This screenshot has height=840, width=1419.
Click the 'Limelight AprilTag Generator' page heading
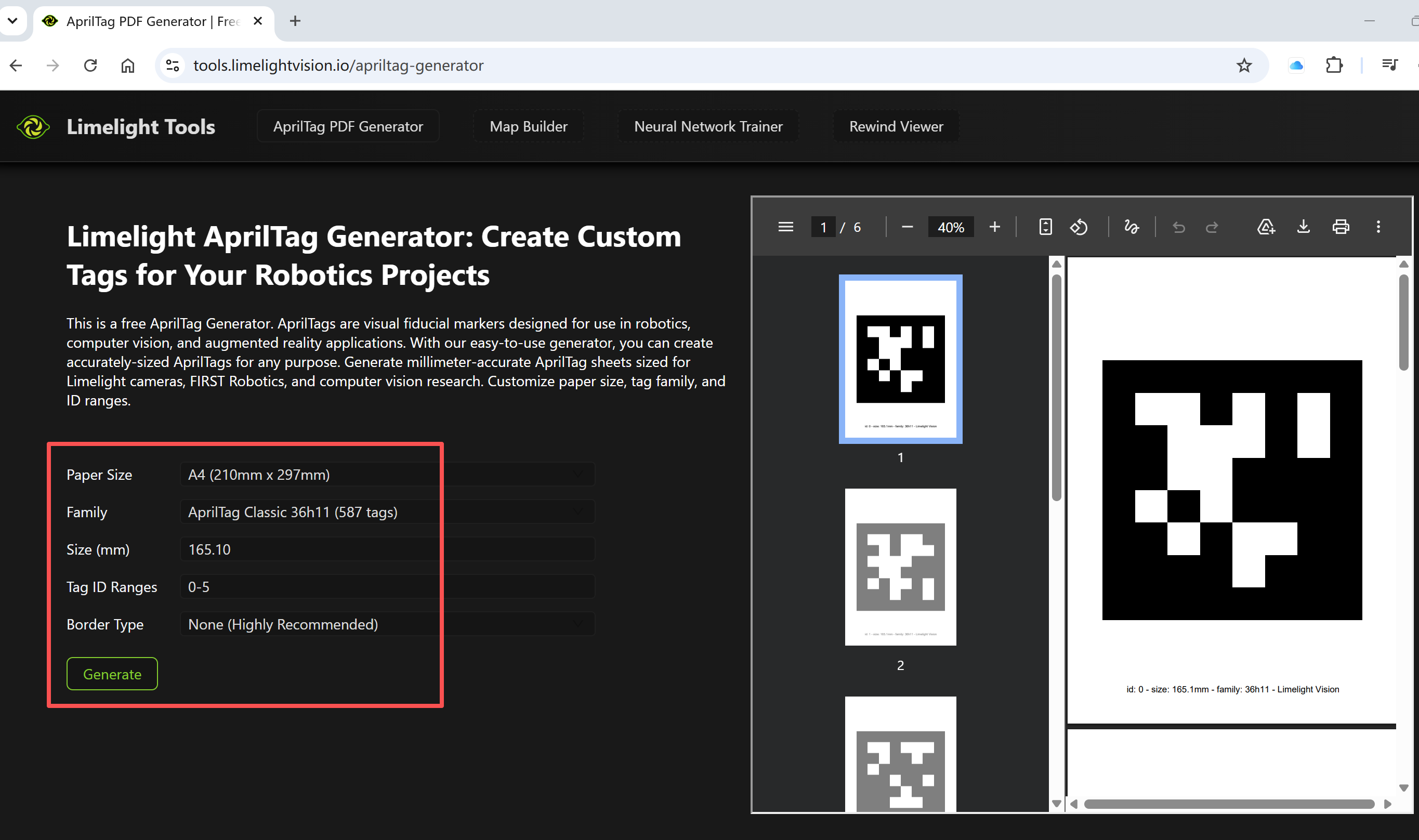374,256
